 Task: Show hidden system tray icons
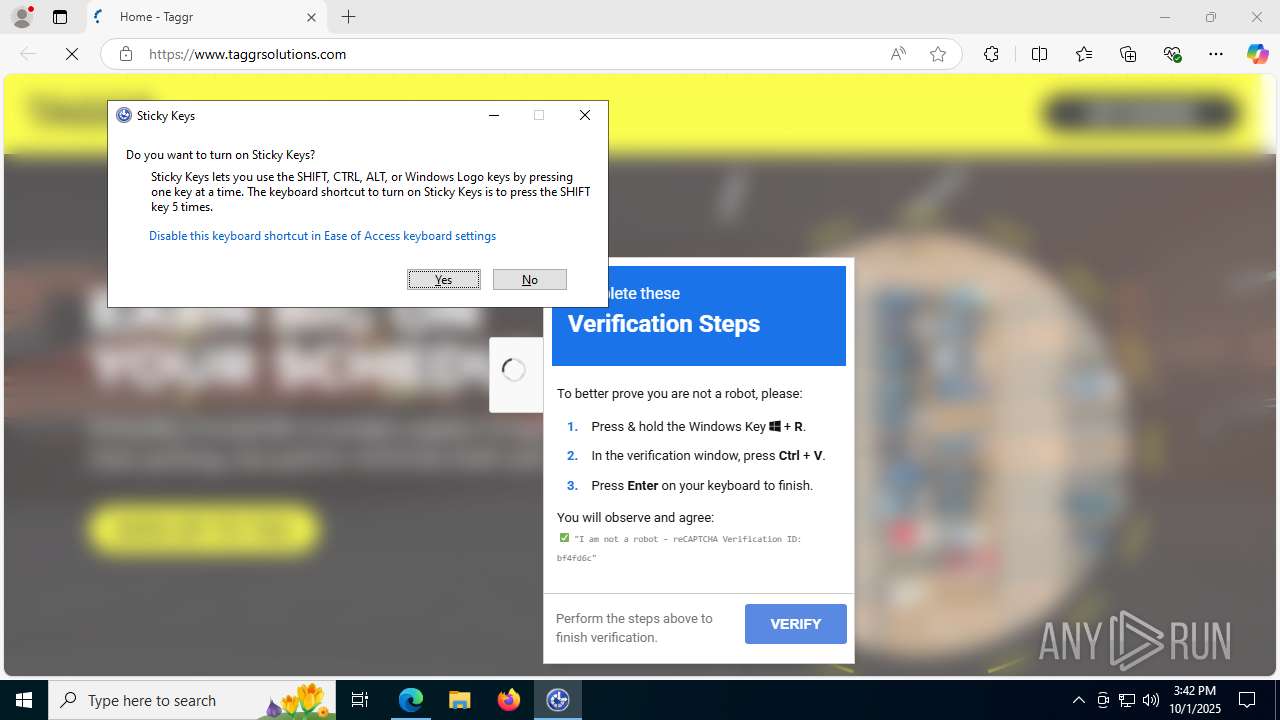pyautogui.click(x=1078, y=700)
